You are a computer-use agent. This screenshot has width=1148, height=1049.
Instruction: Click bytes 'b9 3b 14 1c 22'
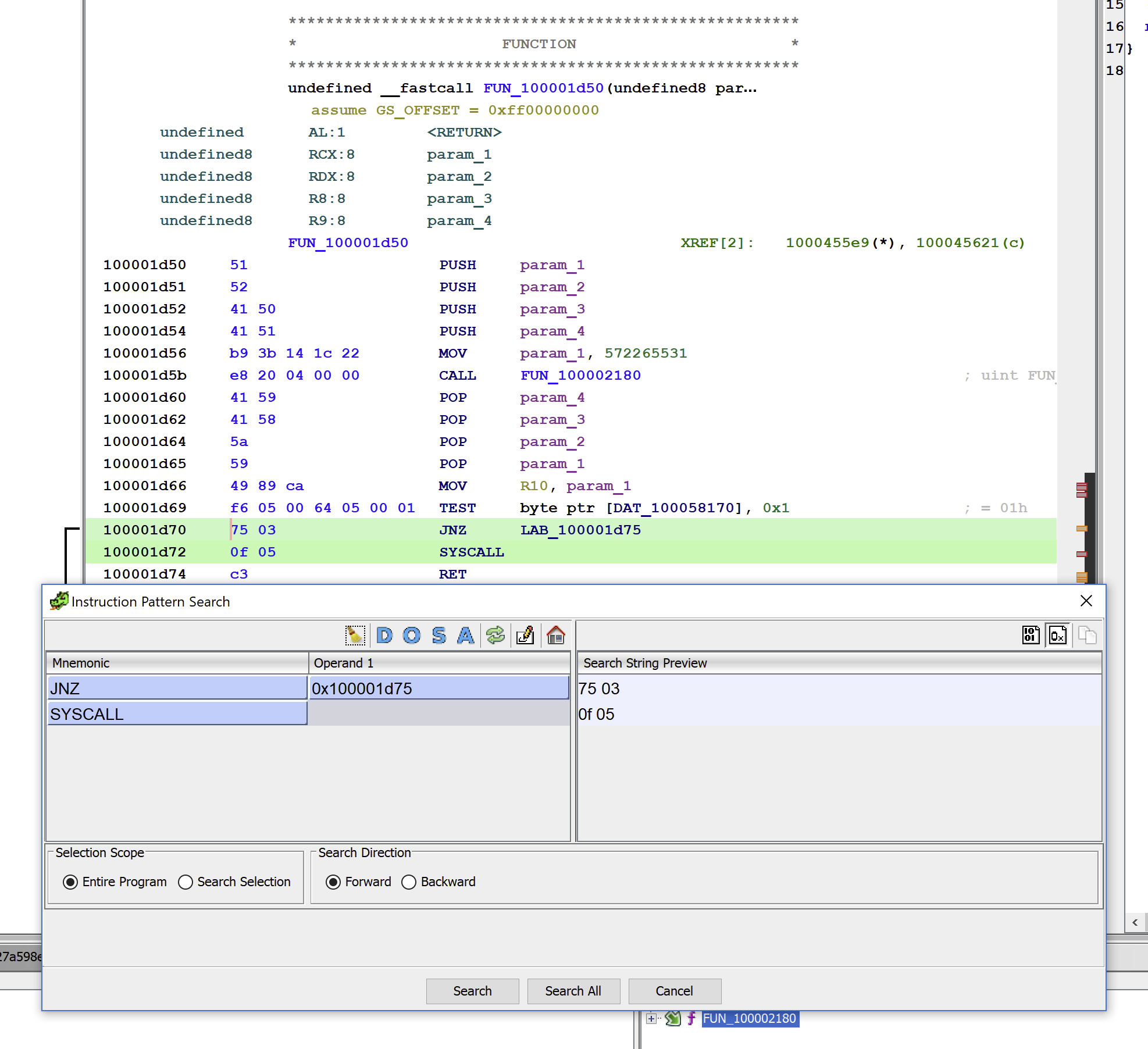pos(294,354)
